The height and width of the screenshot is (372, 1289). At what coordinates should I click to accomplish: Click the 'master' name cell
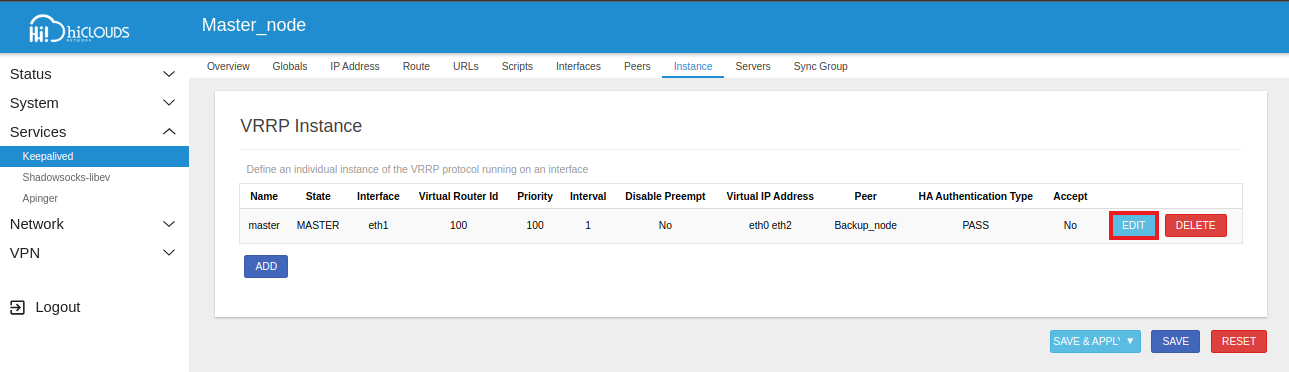coord(264,226)
